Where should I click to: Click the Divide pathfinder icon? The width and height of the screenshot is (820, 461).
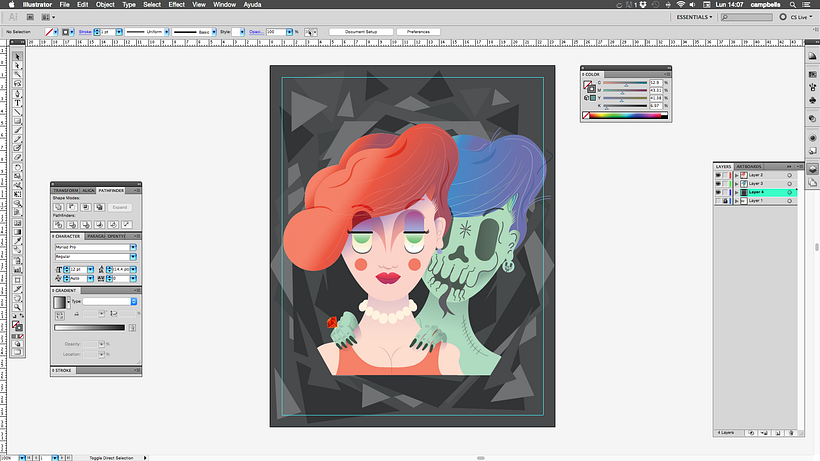click(x=59, y=224)
